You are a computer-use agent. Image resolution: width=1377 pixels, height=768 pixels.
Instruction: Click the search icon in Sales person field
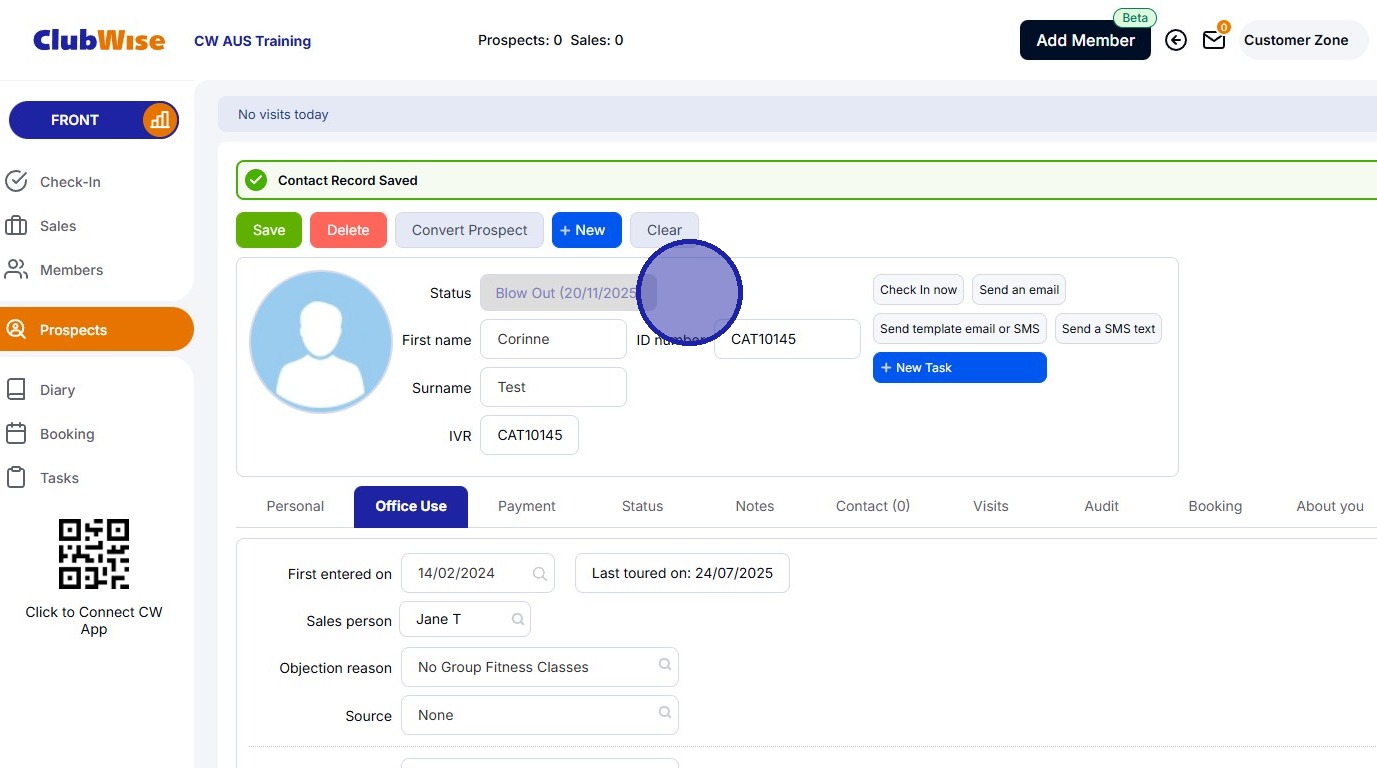pyautogui.click(x=518, y=620)
